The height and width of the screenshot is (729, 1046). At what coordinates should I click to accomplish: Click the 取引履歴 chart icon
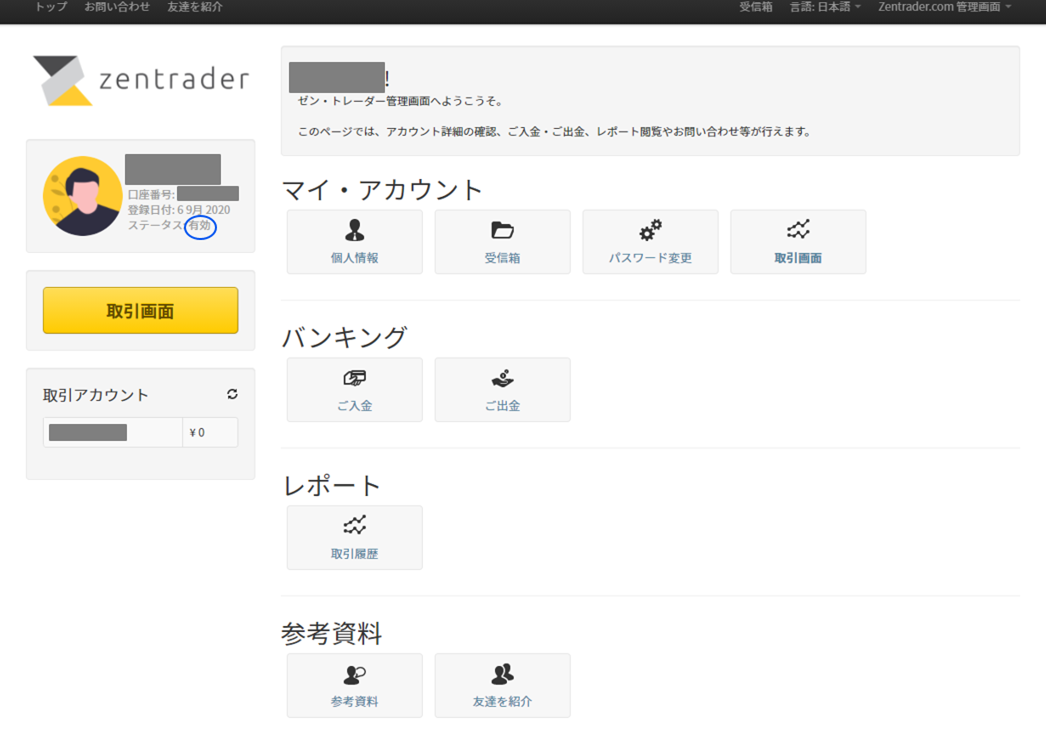pos(355,526)
